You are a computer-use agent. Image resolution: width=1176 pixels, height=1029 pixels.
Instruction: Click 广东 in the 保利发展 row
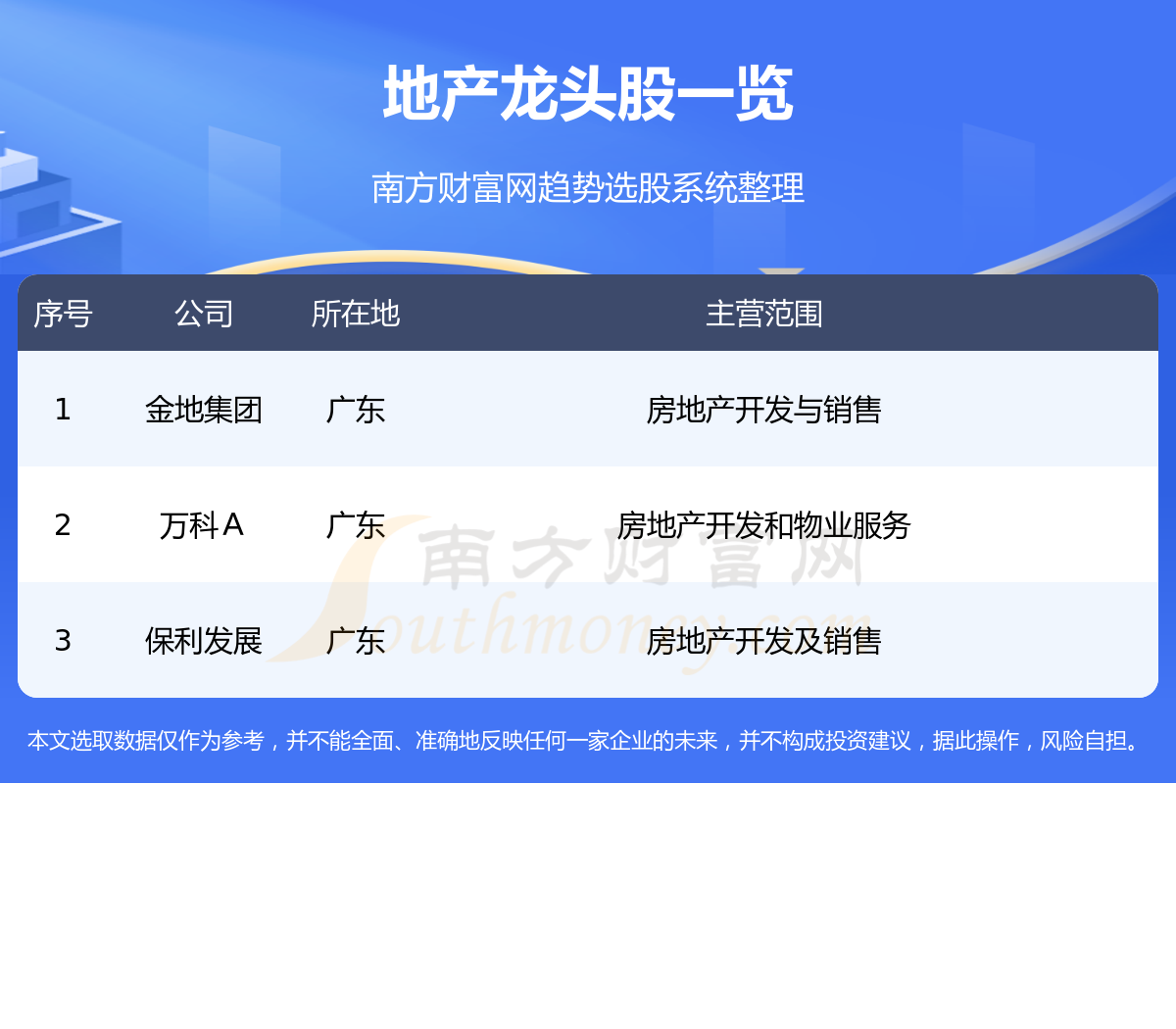click(x=356, y=640)
